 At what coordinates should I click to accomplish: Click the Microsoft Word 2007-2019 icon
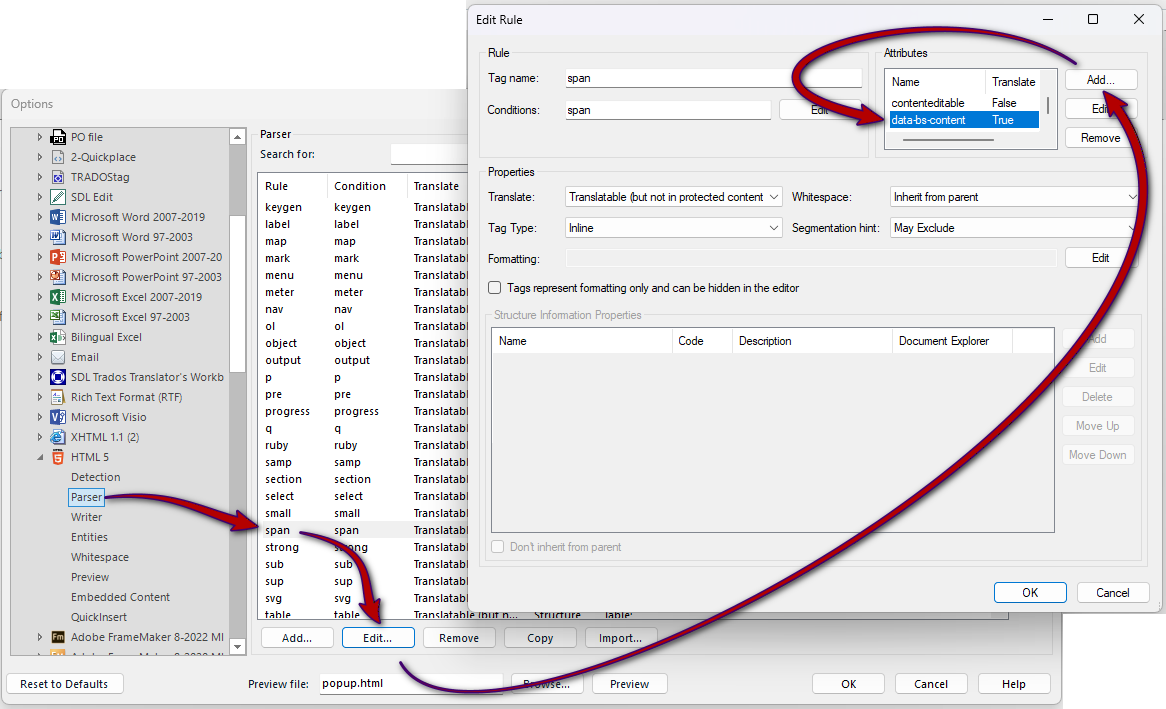coord(57,217)
